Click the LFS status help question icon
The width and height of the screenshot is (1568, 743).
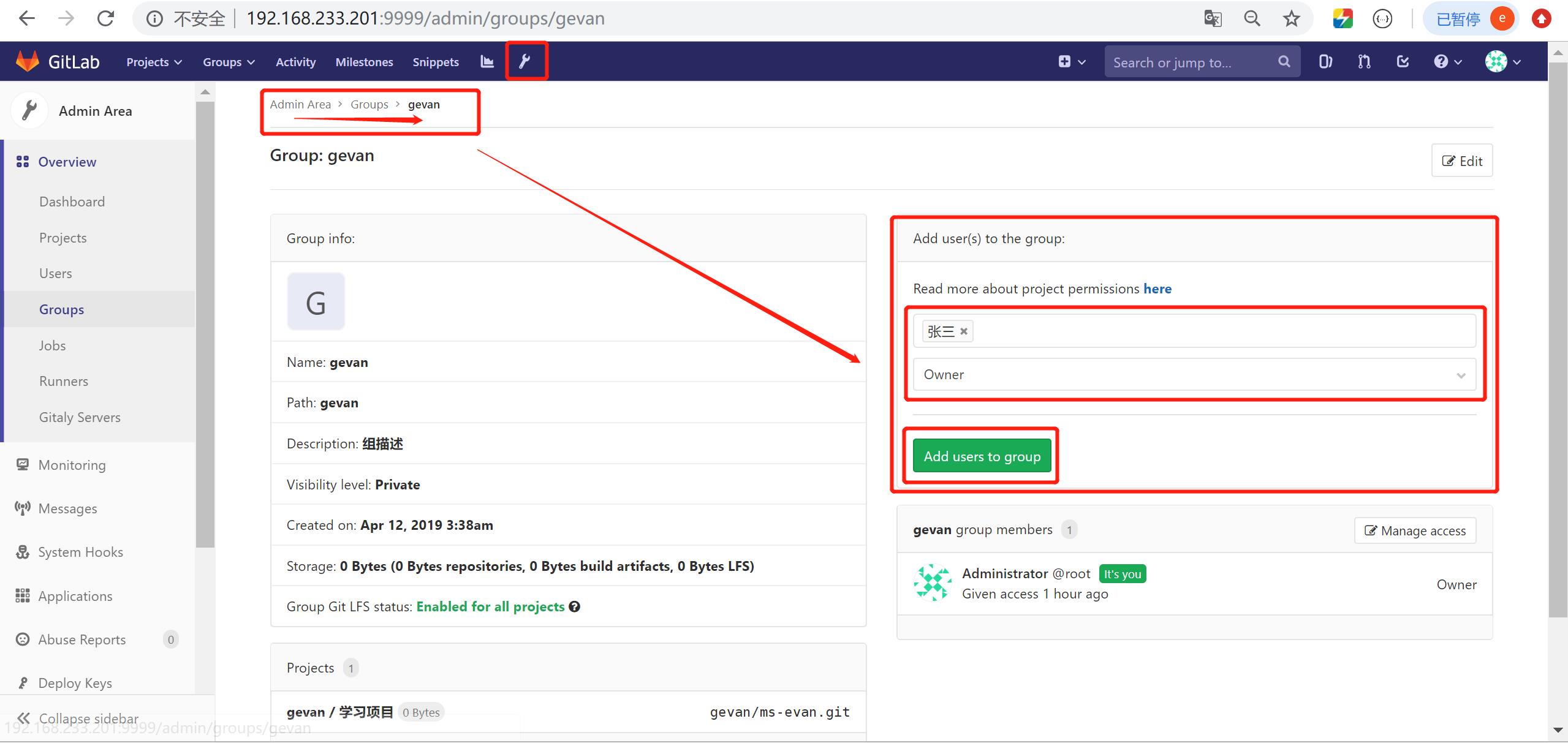point(574,606)
